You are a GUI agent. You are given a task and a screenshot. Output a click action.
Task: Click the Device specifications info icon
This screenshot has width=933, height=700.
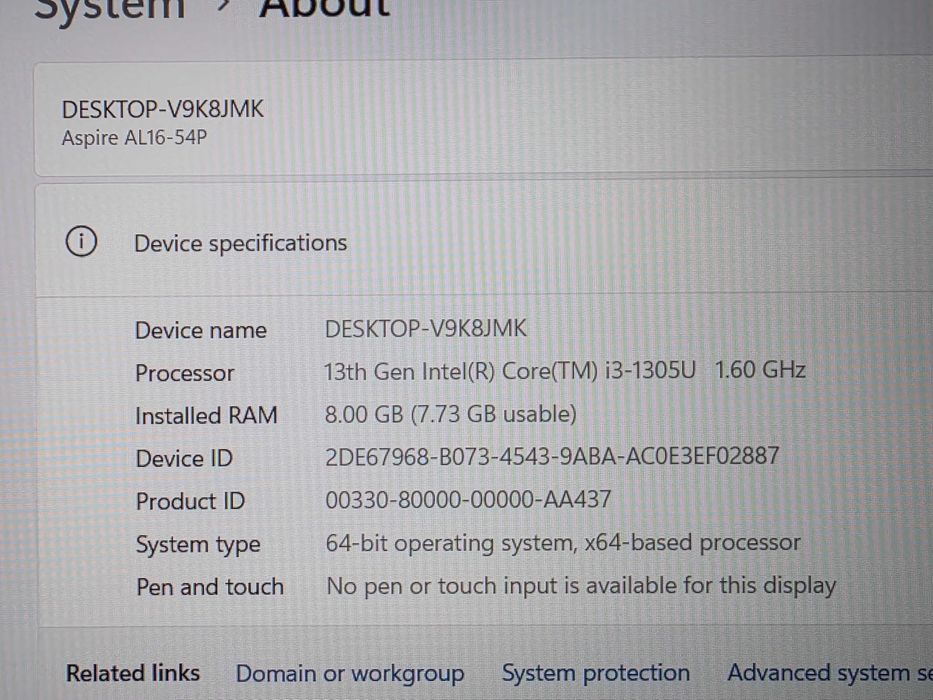(81, 242)
